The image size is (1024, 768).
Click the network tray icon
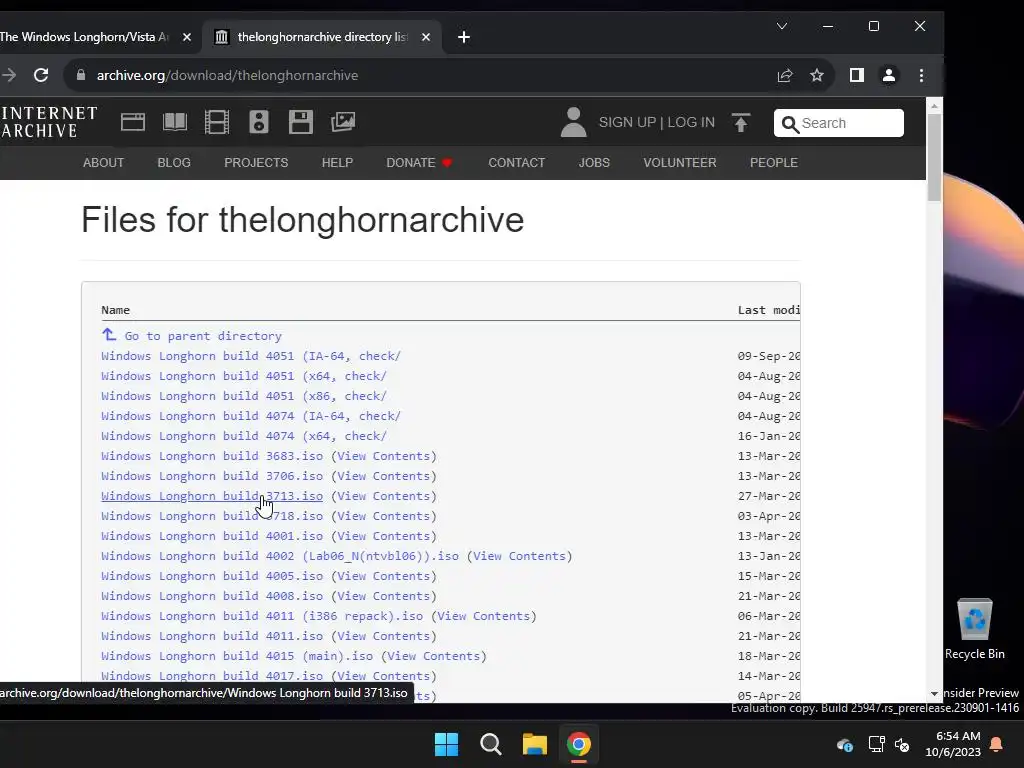(876, 744)
